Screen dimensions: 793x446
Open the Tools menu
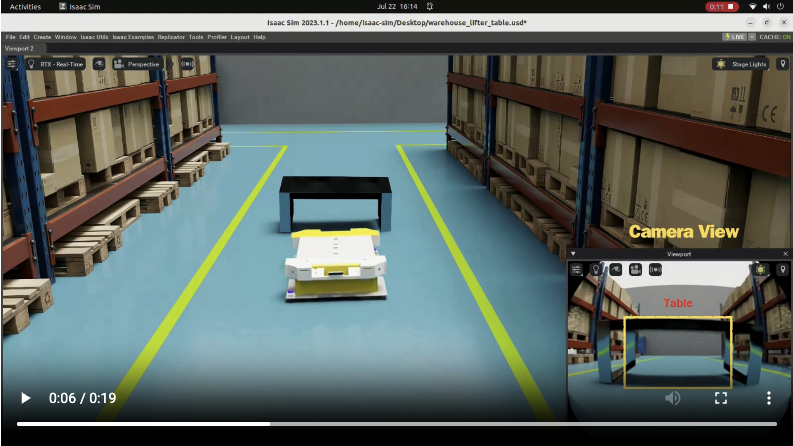[x=196, y=37]
